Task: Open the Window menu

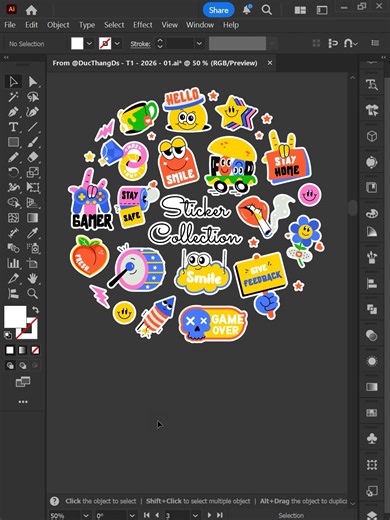Action: coord(200,25)
